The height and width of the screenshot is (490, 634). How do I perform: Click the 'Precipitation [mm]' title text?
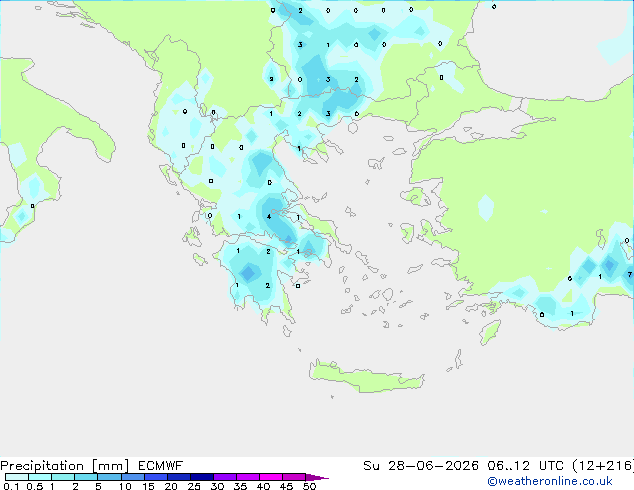click(65, 466)
